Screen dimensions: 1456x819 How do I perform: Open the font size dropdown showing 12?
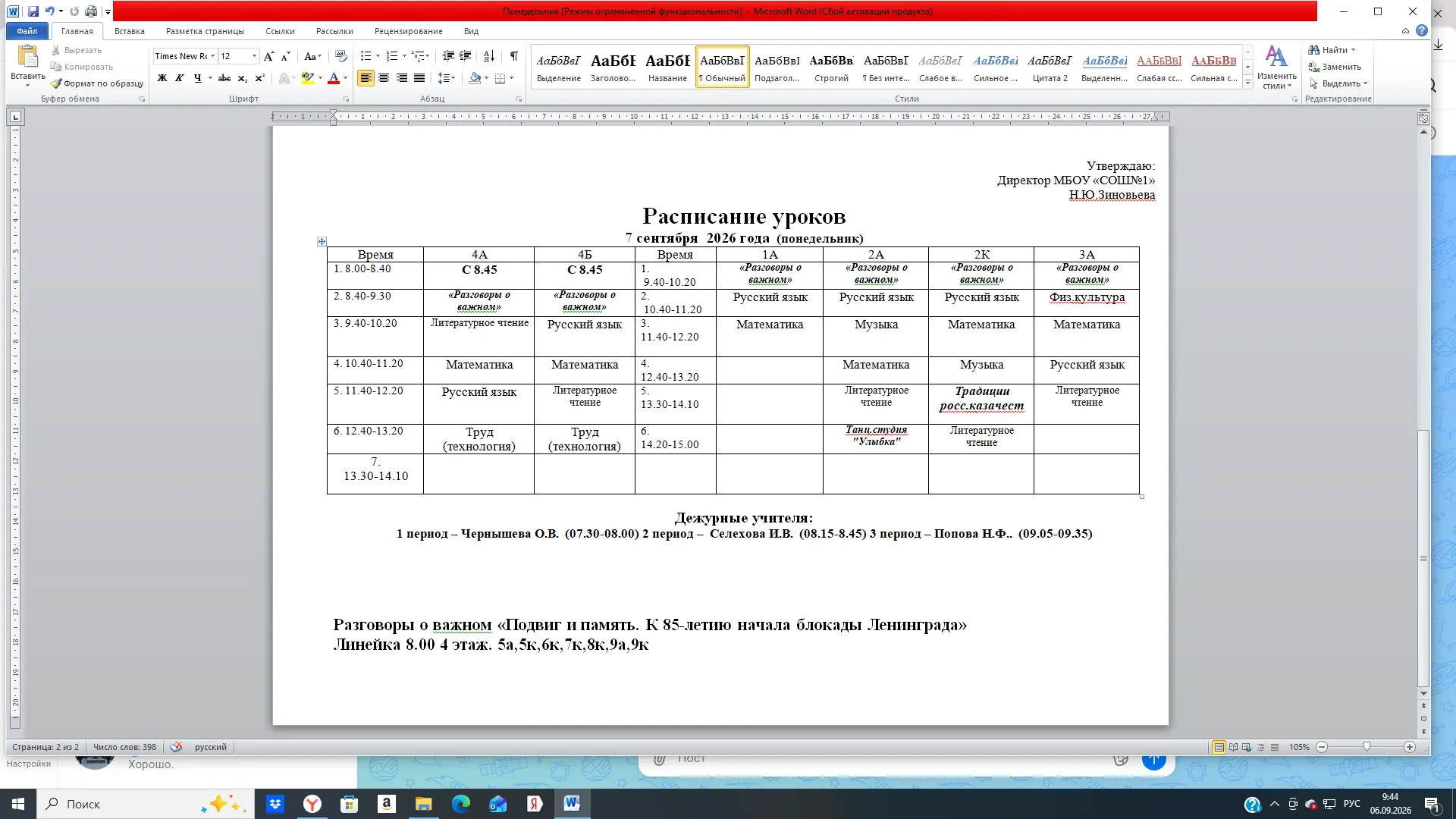point(254,56)
